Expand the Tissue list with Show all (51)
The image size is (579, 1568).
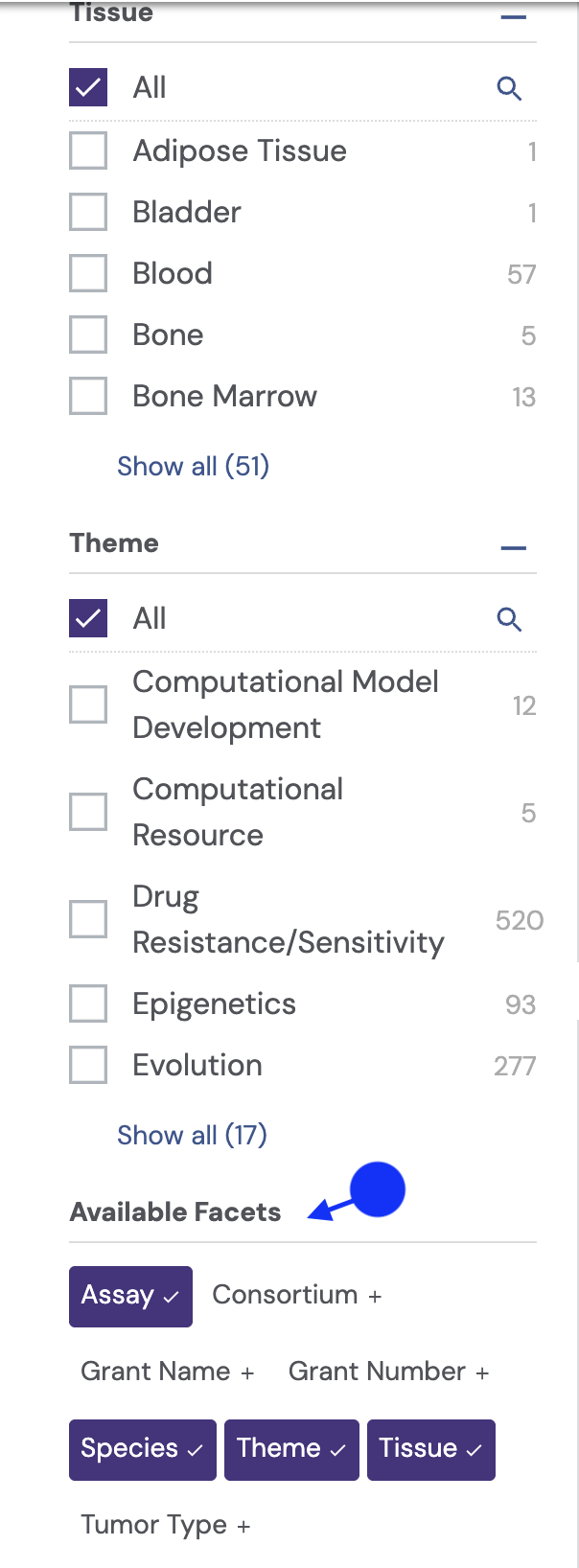[193, 466]
